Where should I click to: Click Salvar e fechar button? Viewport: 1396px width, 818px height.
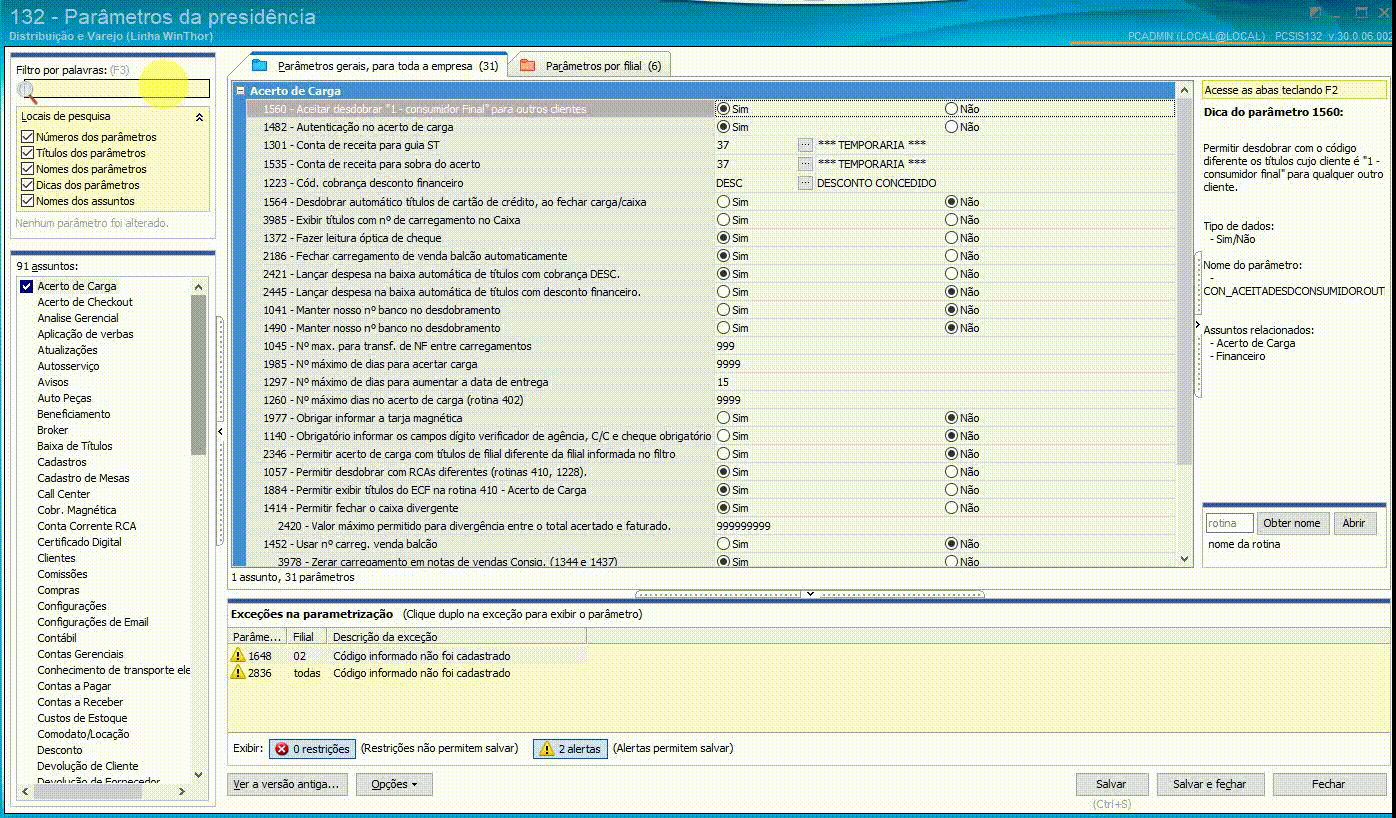coord(1210,784)
